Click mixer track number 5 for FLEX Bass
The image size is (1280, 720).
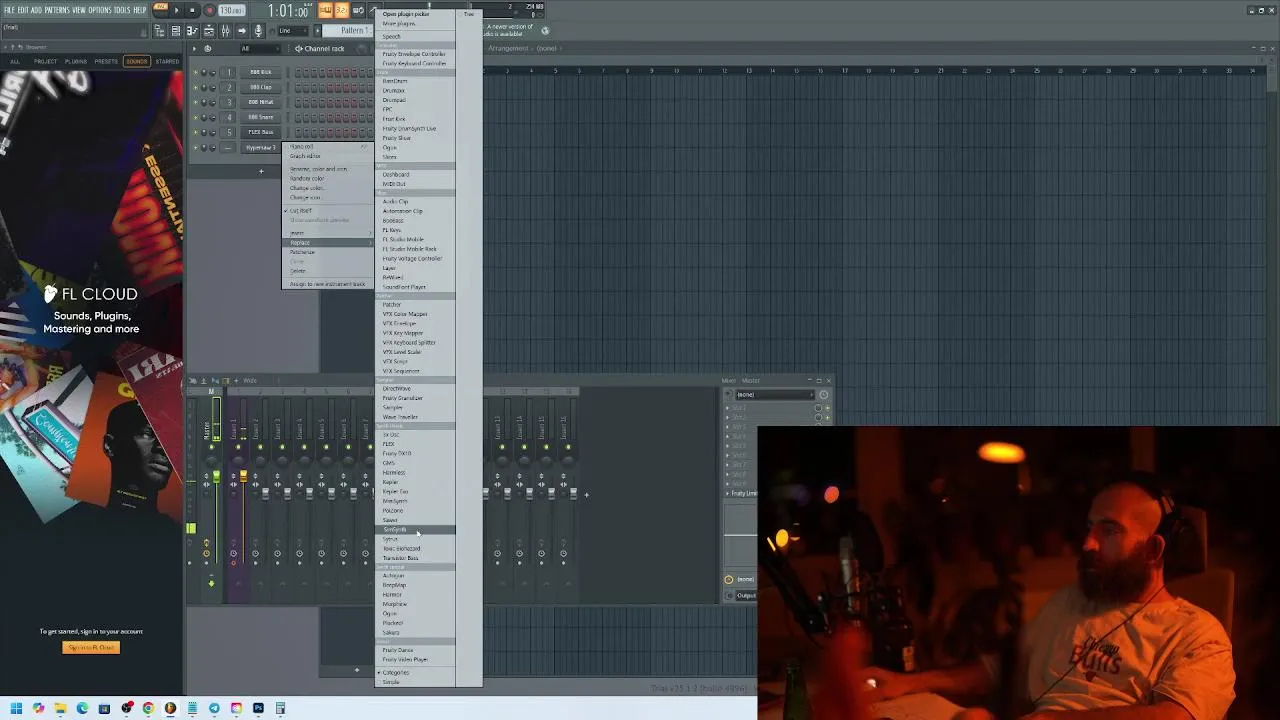[228, 132]
